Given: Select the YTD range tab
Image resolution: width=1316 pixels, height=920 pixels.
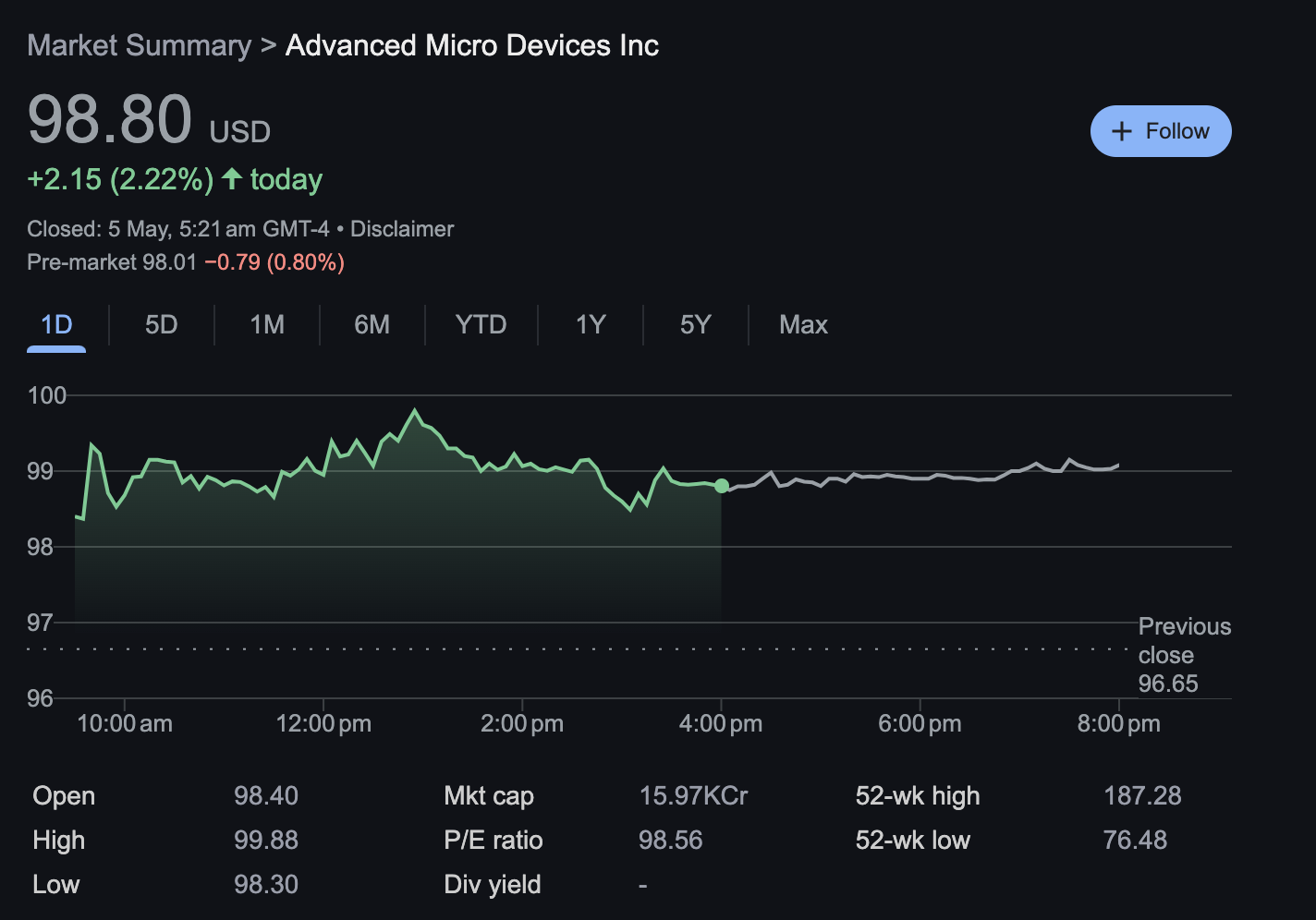Looking at the screenshot, I should [x=481, y=325].
